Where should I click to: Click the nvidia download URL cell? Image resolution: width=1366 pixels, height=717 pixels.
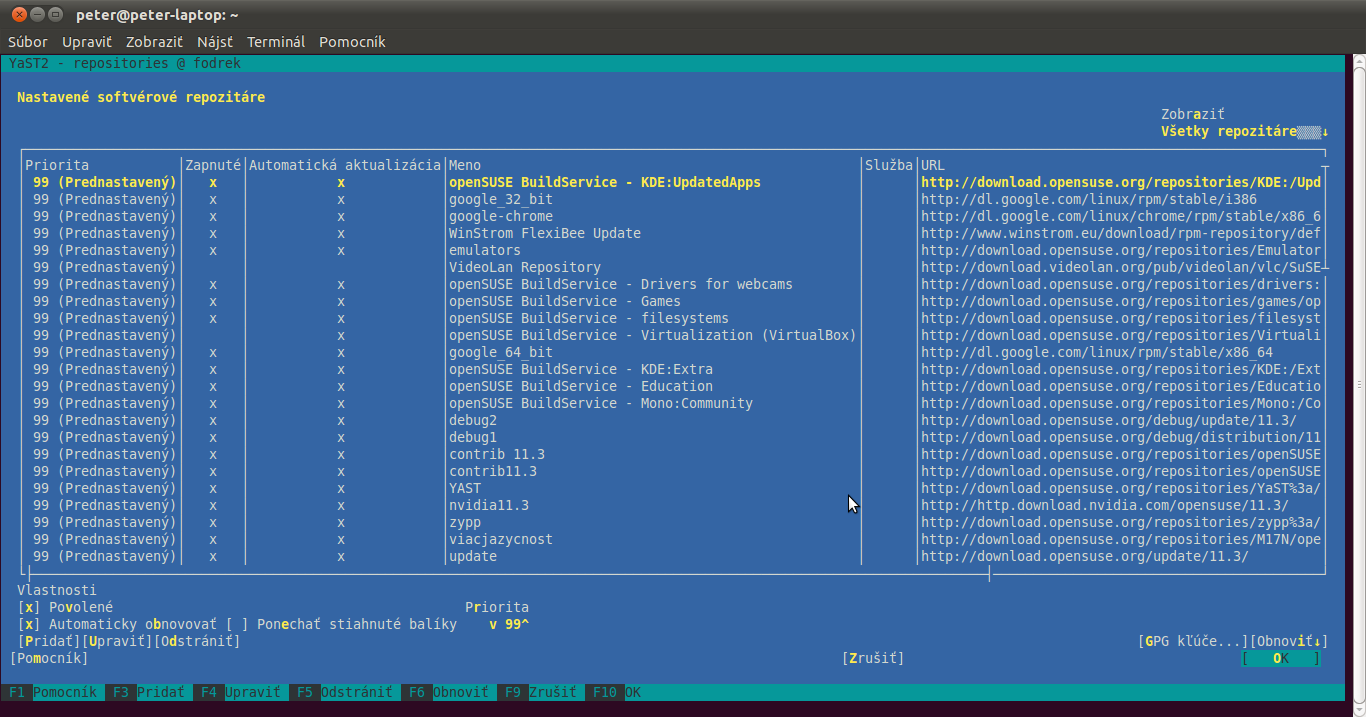point(1105,505)
